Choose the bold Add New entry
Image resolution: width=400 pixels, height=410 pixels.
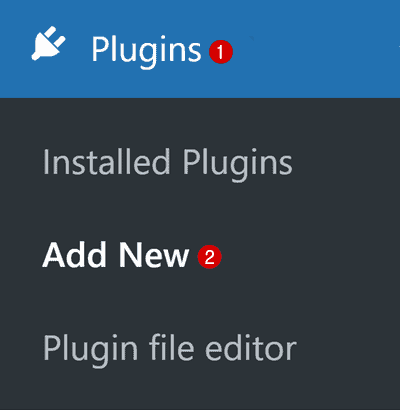(116, 255)
